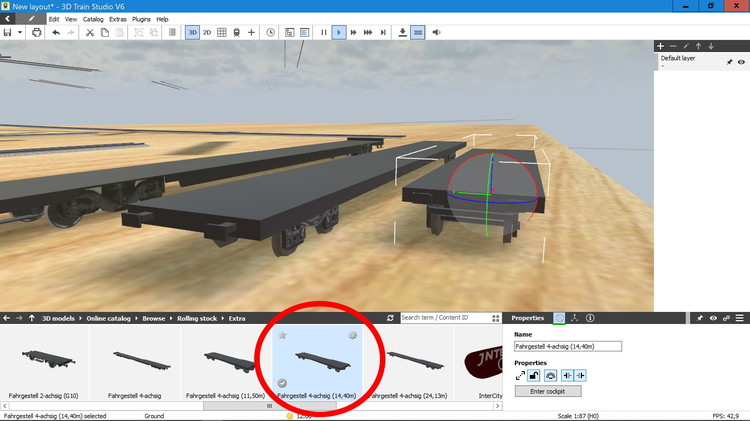
Task: Fast-forward the simulation triple speed
Action: (368, 33)
